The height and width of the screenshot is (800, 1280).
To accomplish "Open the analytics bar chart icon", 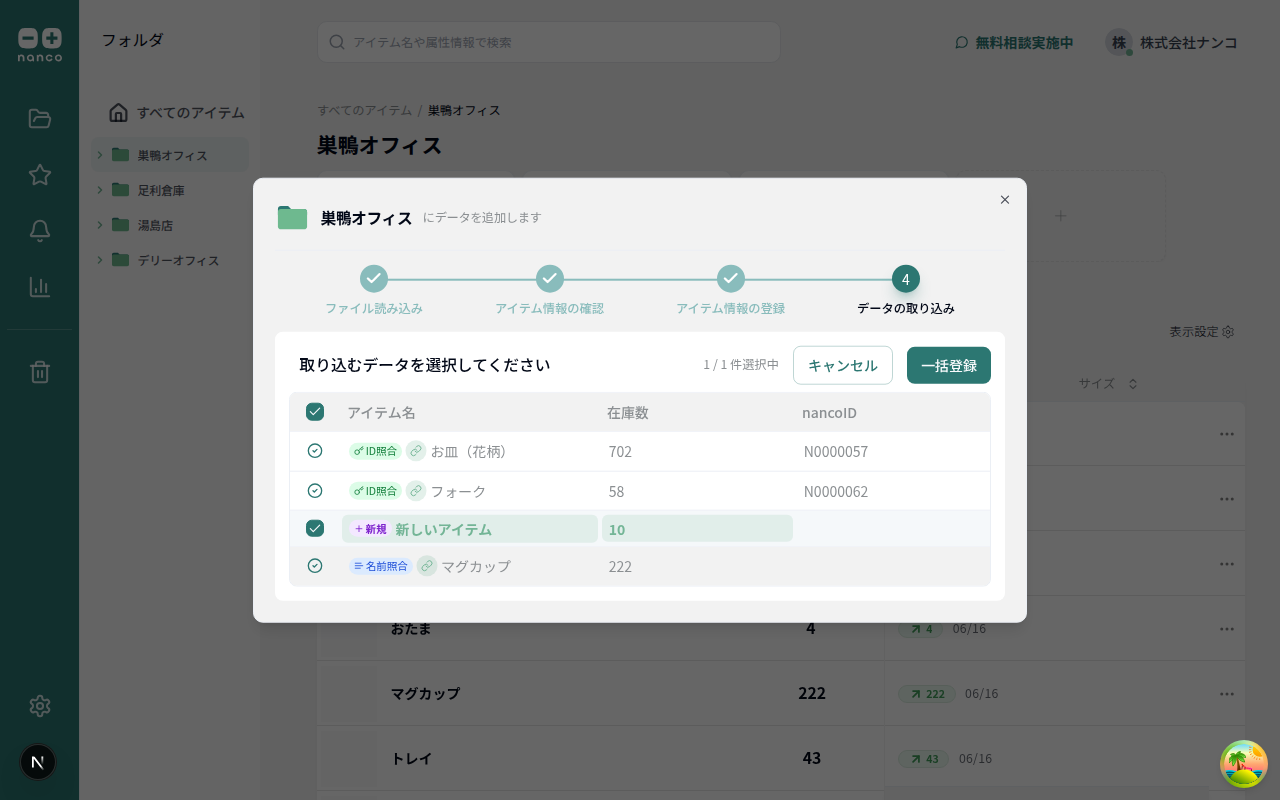I will (x=39, y=286).
